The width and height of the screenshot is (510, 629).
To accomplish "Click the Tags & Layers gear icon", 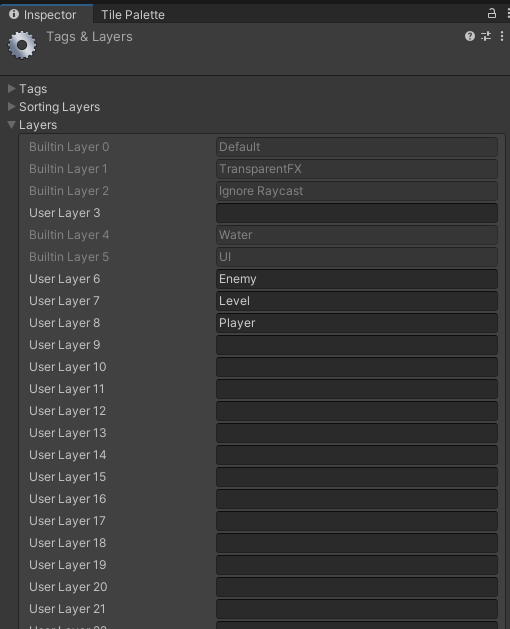I will click(x=22, y=45).
